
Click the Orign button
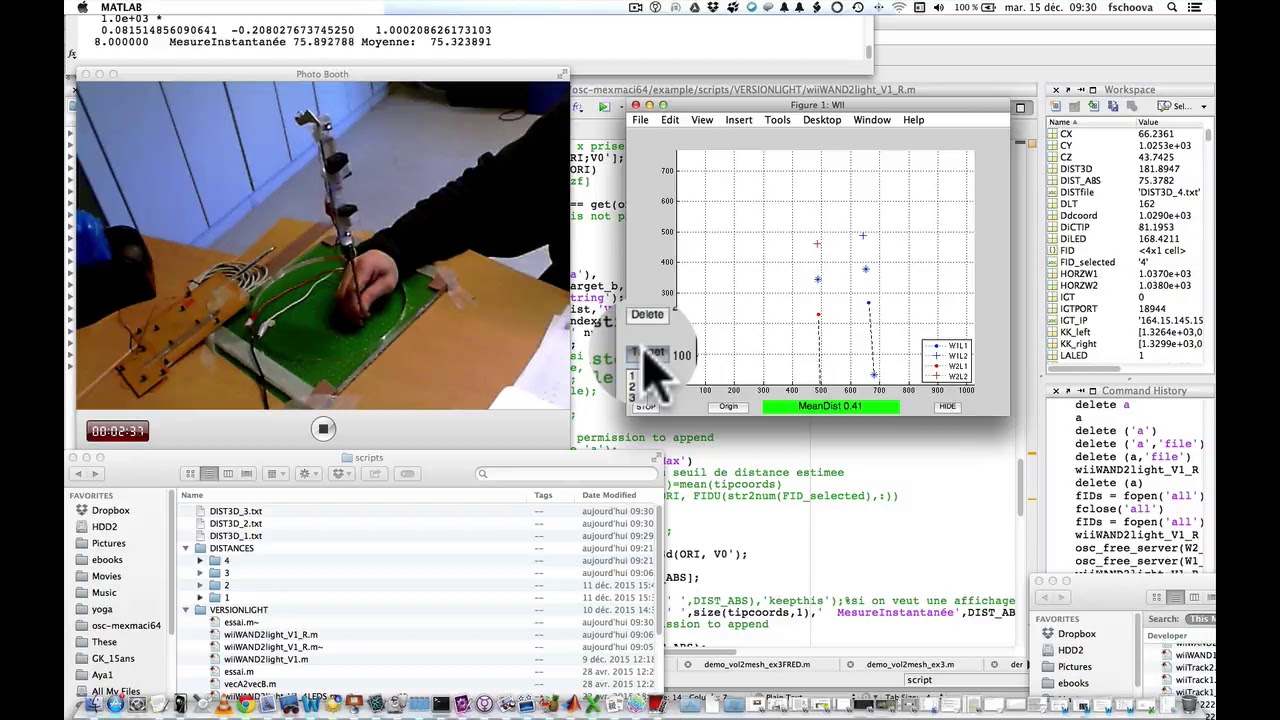click(x=728, y=406)
